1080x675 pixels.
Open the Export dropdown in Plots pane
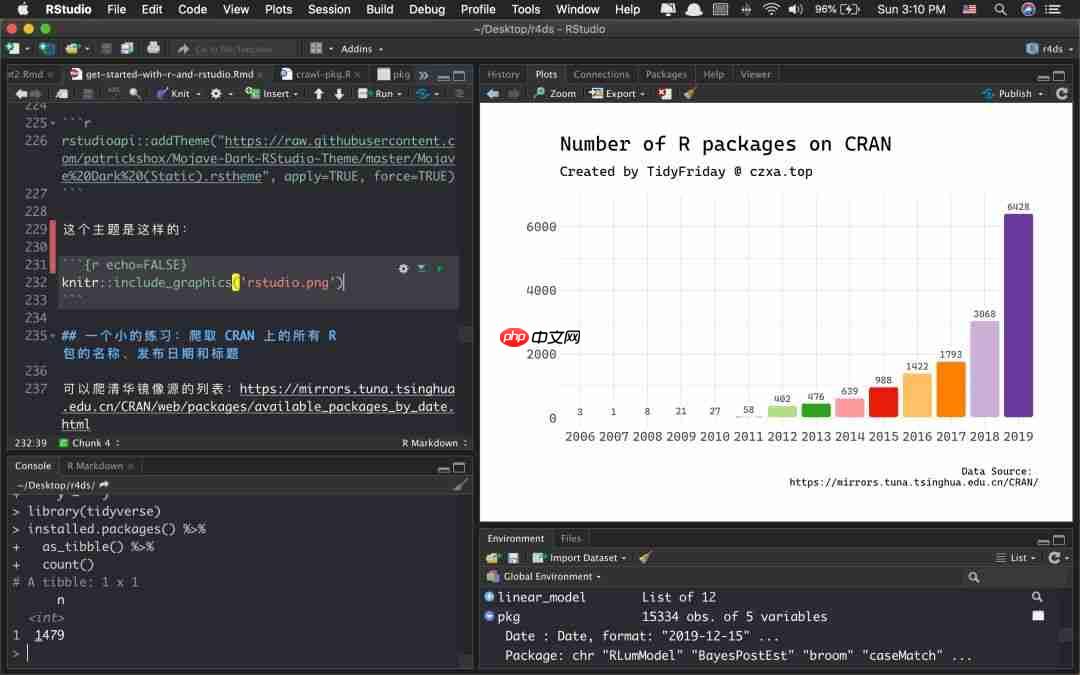618,93
